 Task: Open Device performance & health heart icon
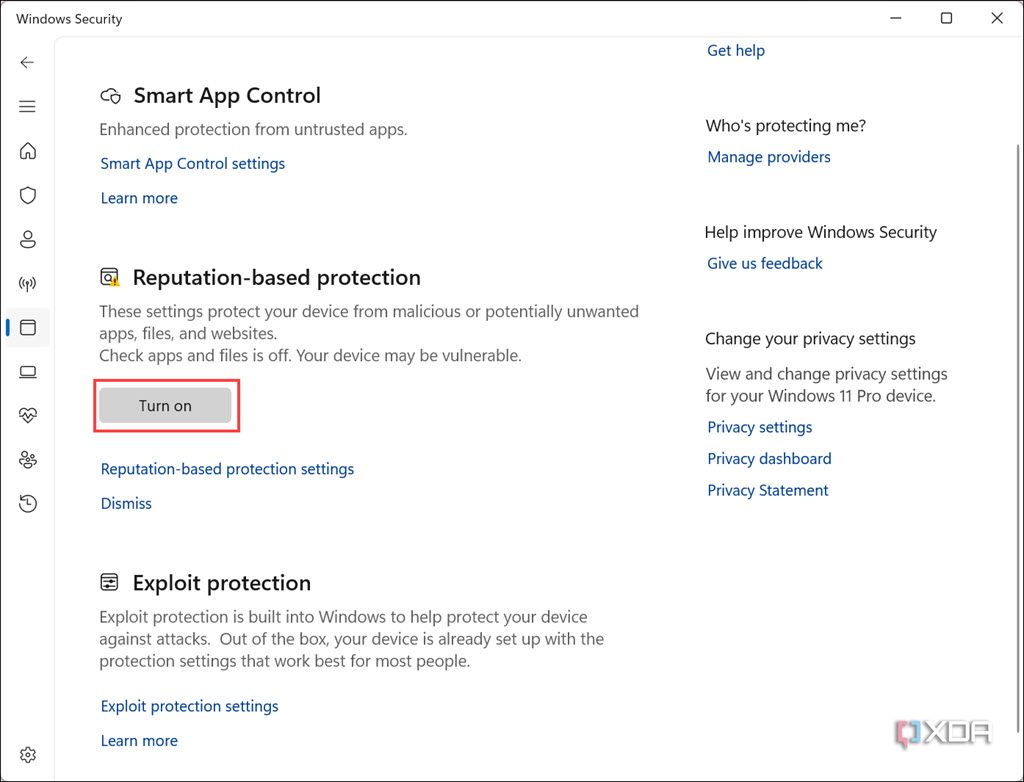tap(28, 416)
